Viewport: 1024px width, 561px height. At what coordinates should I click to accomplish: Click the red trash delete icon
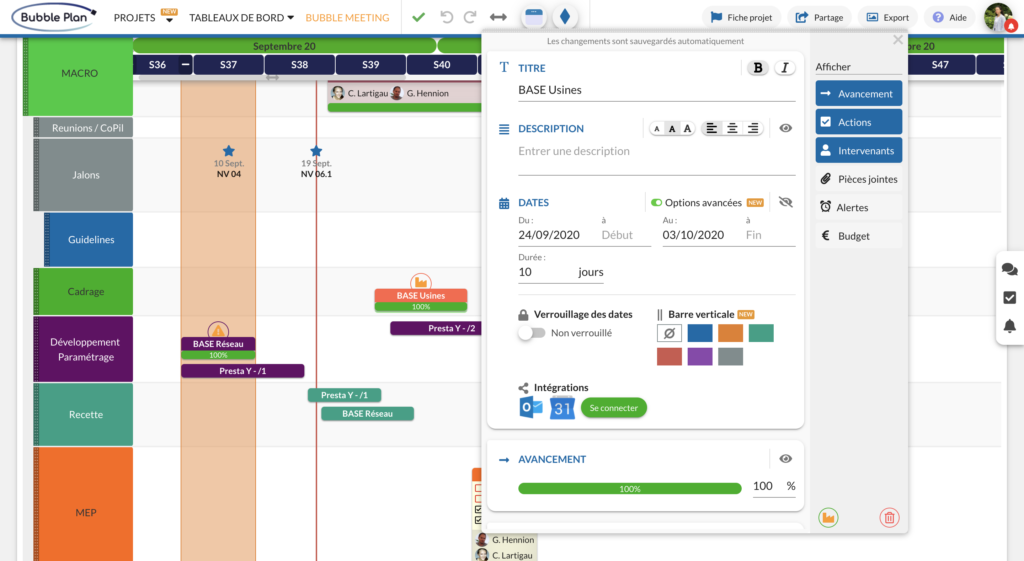click(889, 517)
